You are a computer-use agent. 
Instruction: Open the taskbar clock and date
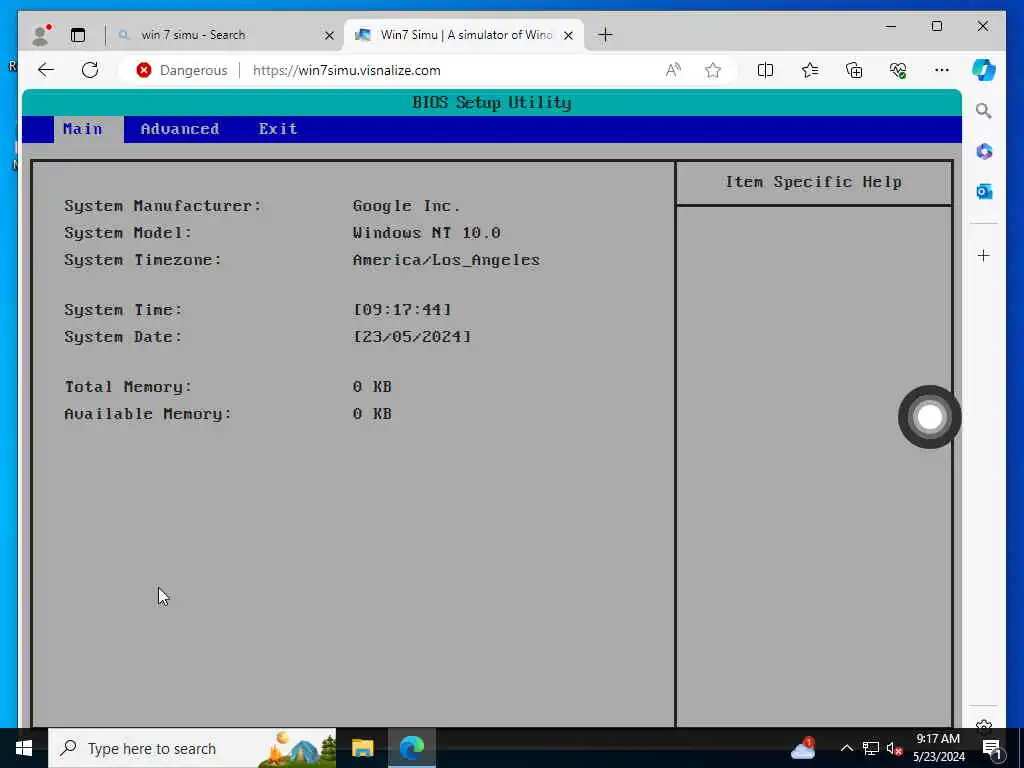click(x=938, y=748)
